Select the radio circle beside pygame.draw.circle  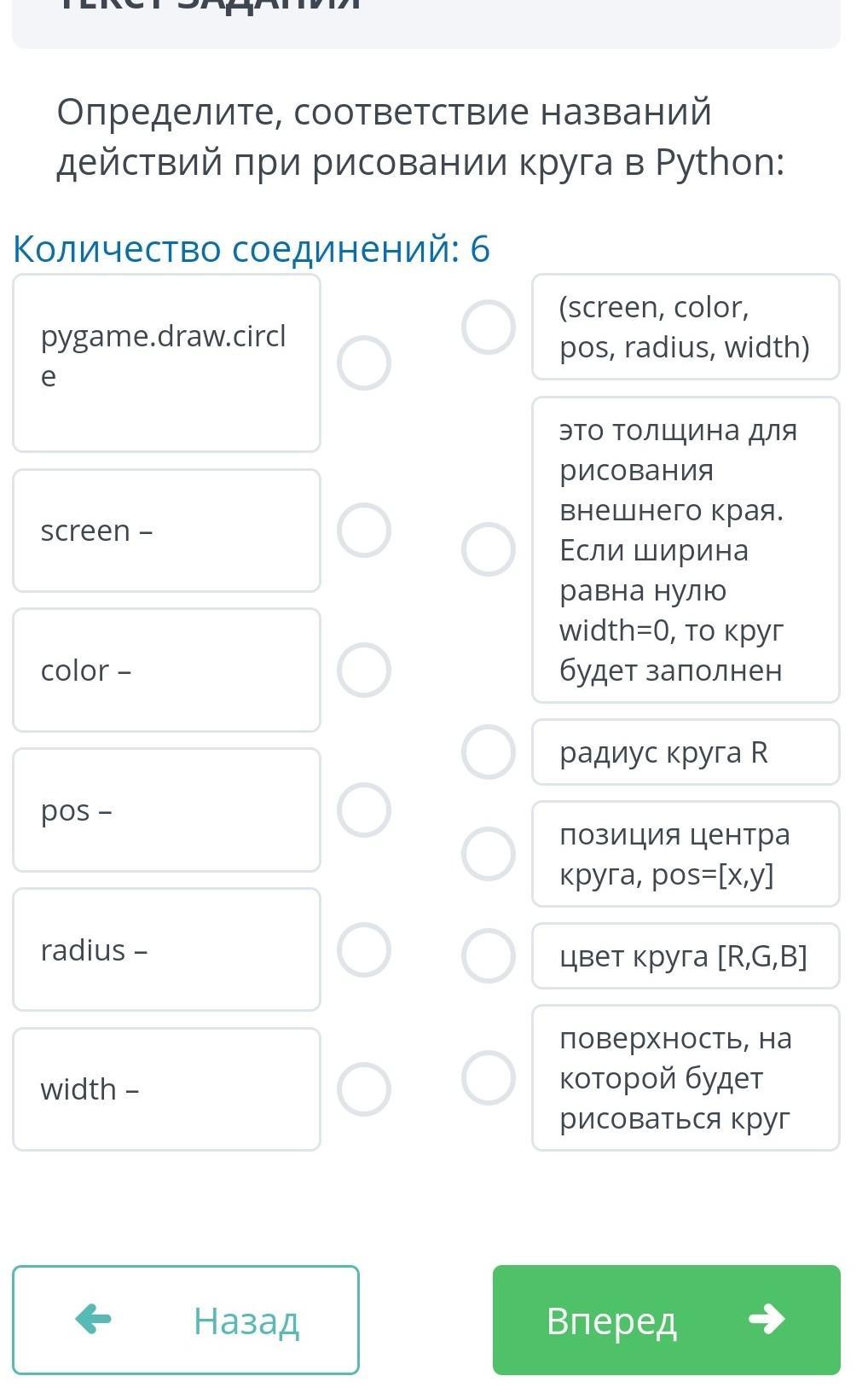pos(364,363)
